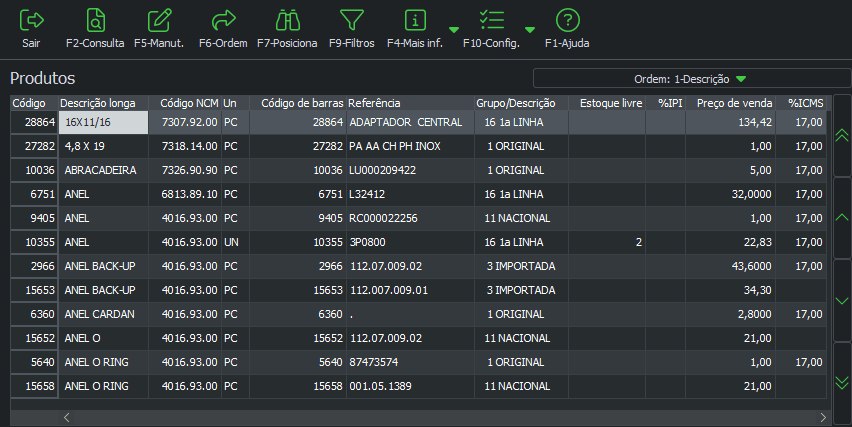The height and width of the screenshot is (427, 852).
Task: Click horizontal scrollbar right arrow
Action: click(823, 417)
